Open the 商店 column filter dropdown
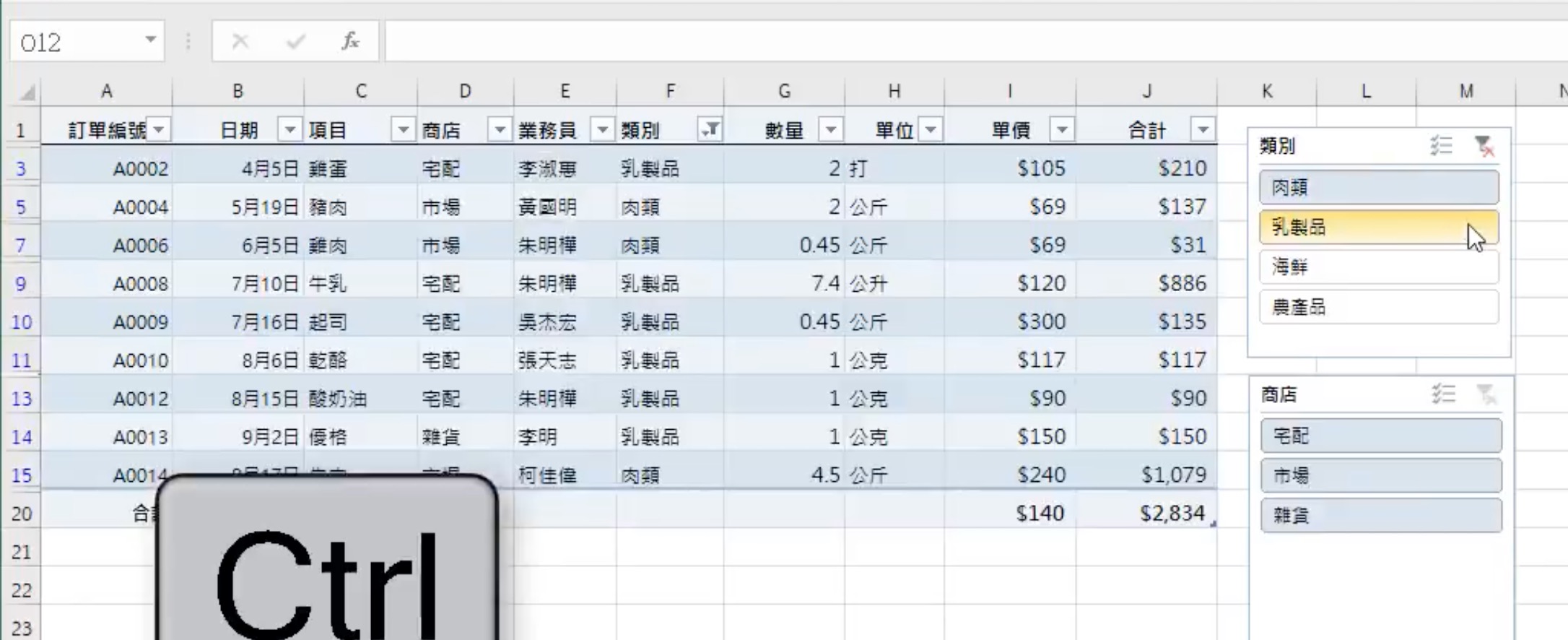 pyautogui.click(x=500, y=130)
